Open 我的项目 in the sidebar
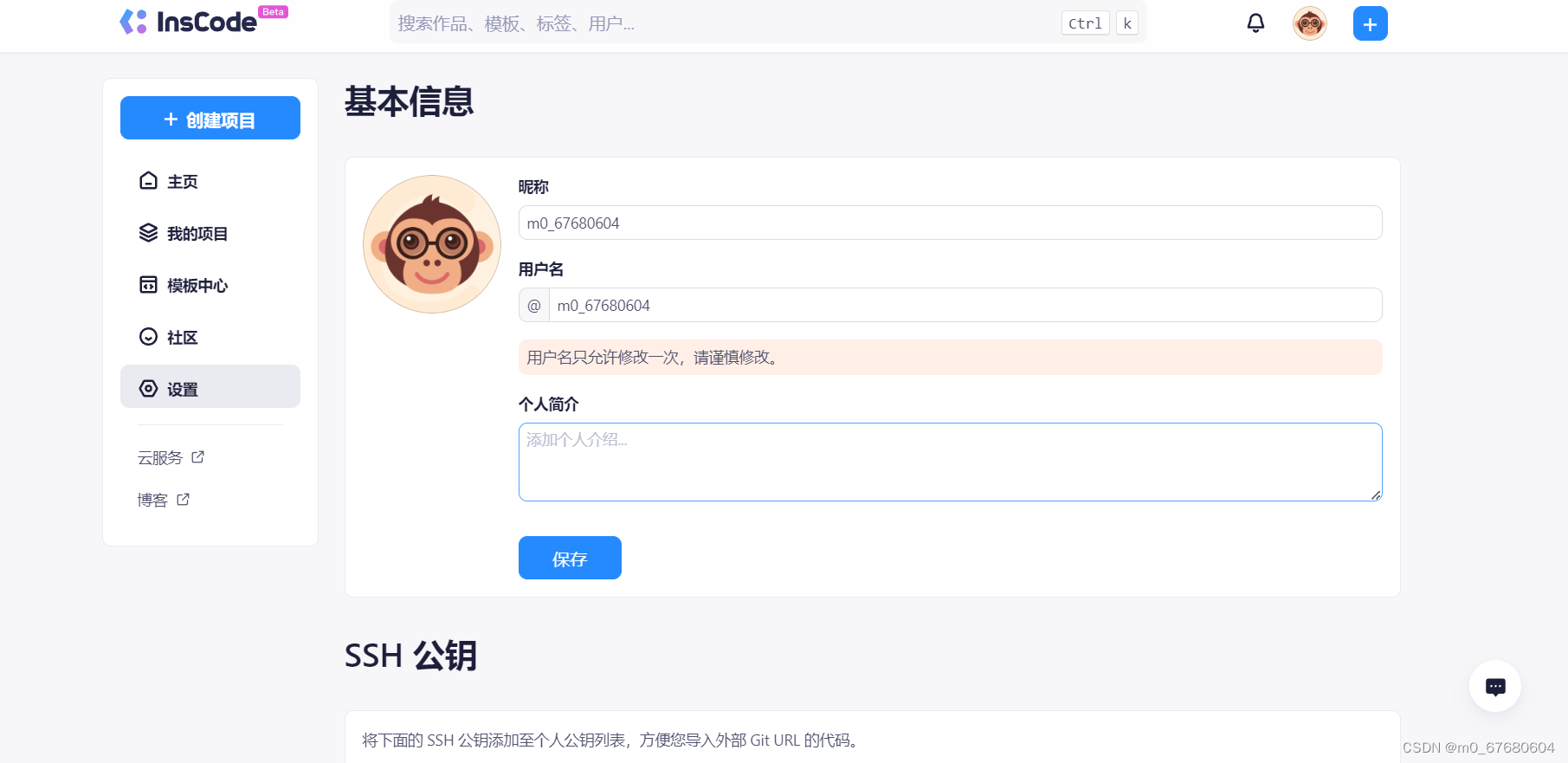The width and height of the screenshot is (1568, 763). pos(210,233)
